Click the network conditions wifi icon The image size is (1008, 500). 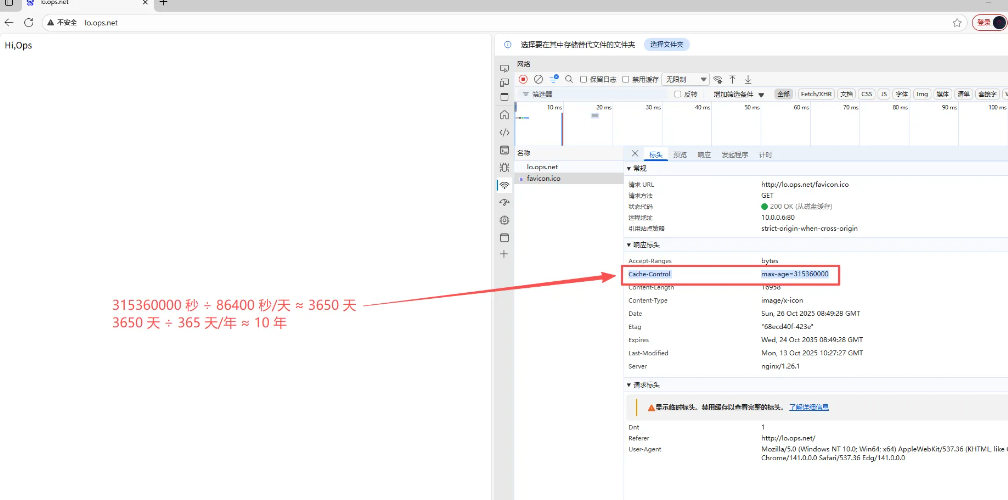718,79
